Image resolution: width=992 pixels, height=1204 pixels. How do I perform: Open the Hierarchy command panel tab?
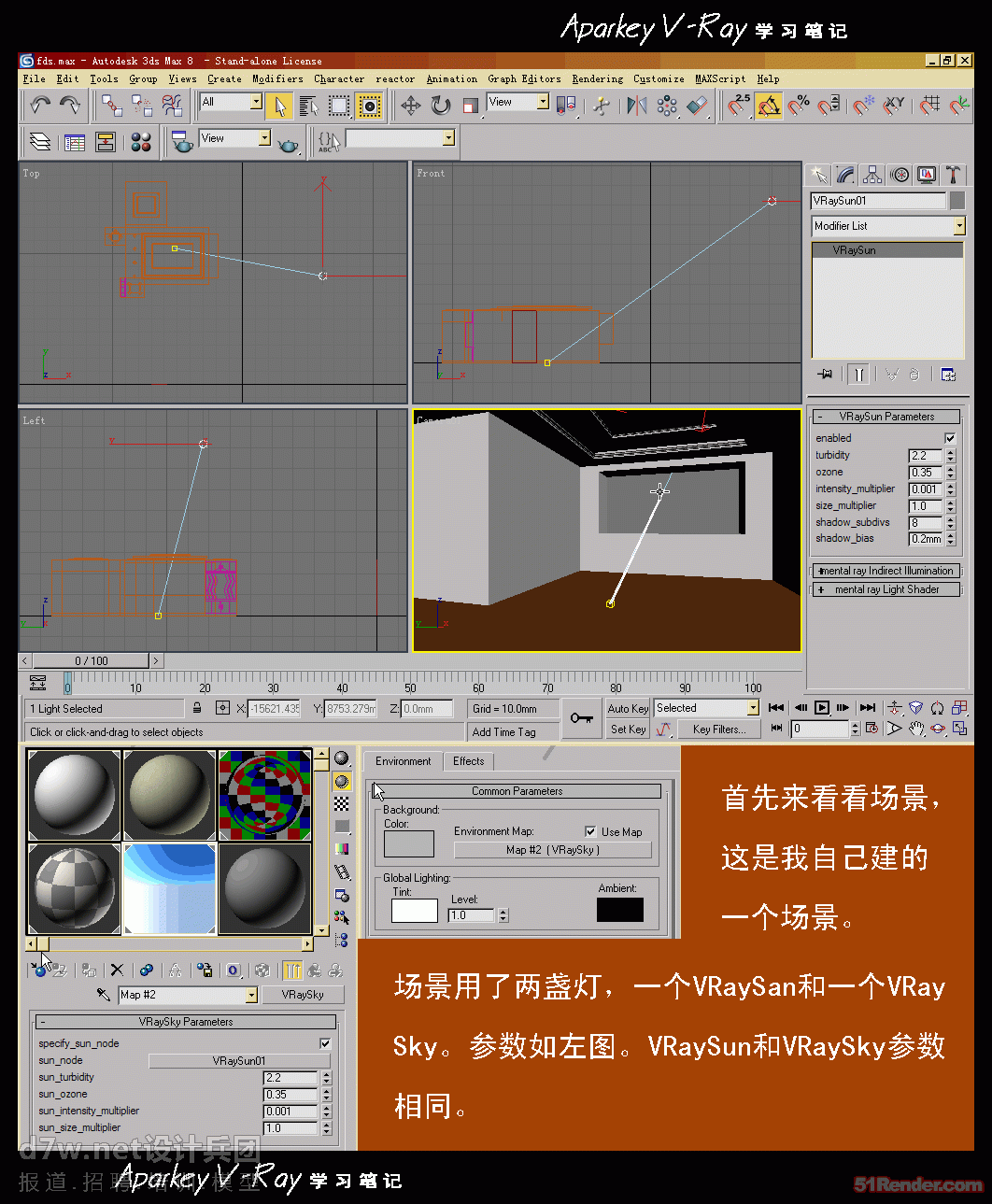pos(872,175)
